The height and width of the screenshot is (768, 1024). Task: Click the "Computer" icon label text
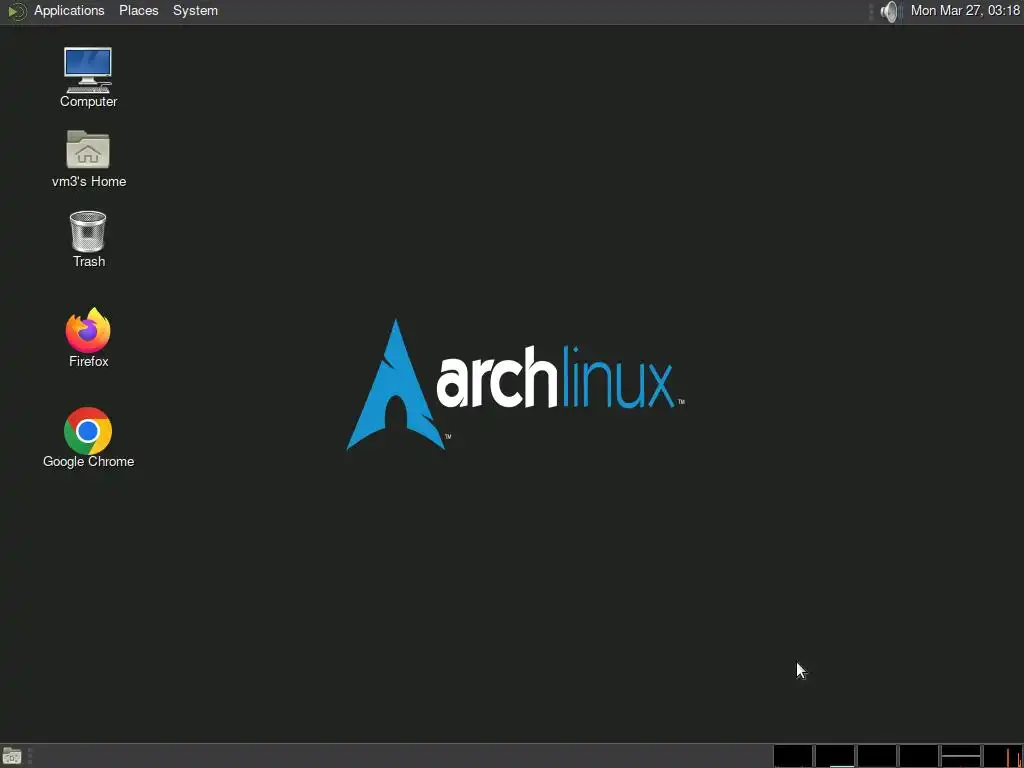click(88, 101)
